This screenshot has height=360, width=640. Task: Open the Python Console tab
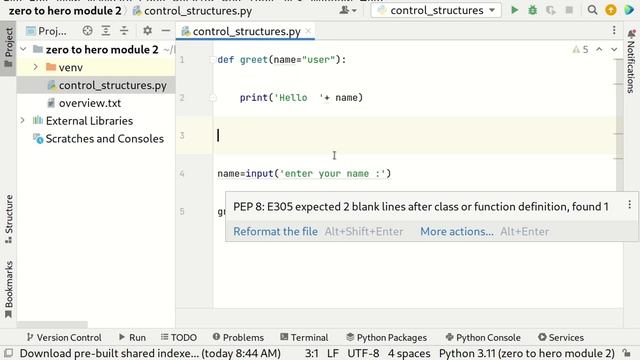pyautogui.click(x=483, y=337)
